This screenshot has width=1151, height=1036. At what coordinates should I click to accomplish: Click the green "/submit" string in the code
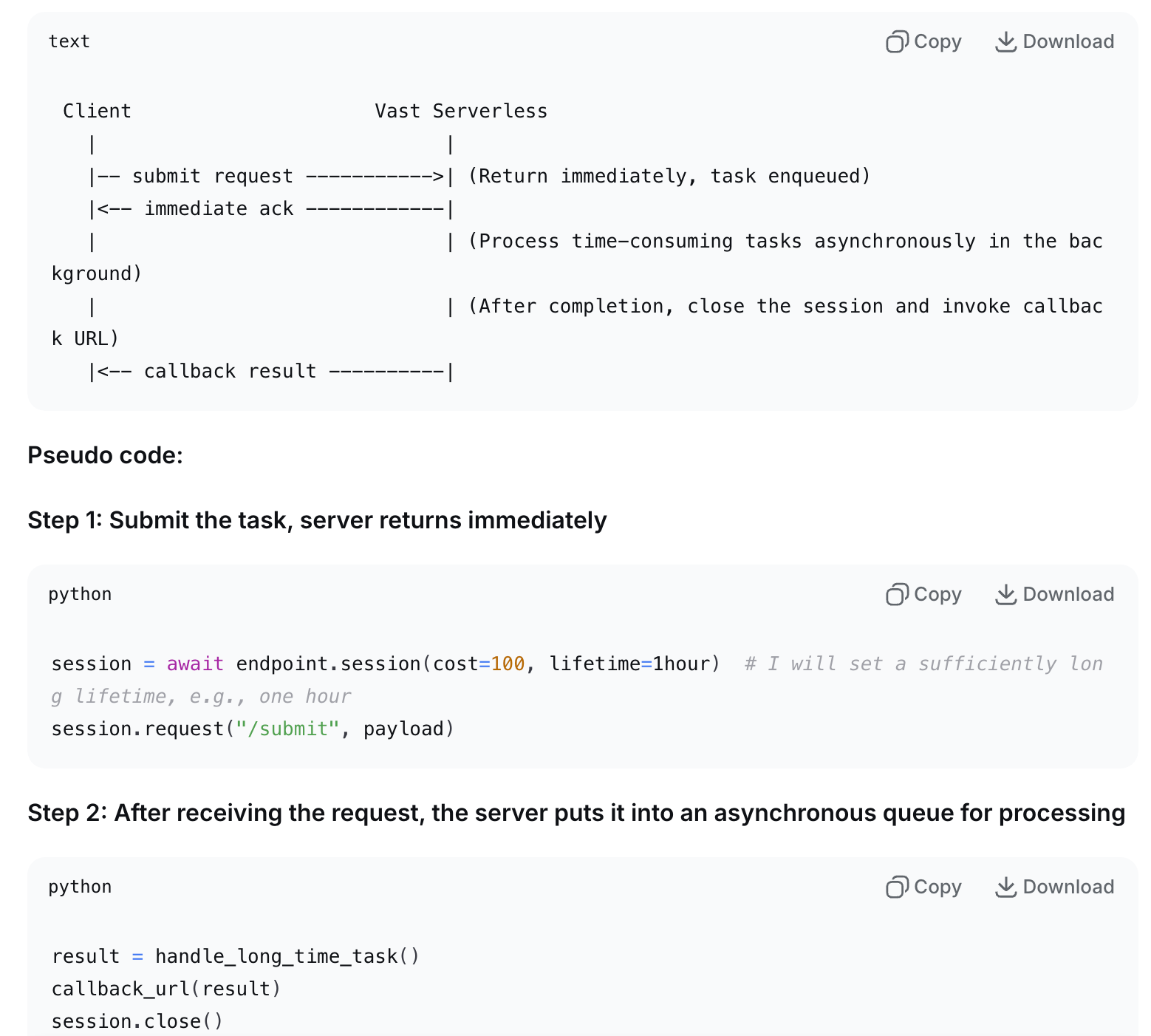pyautogui.click(x=287, y=729)
